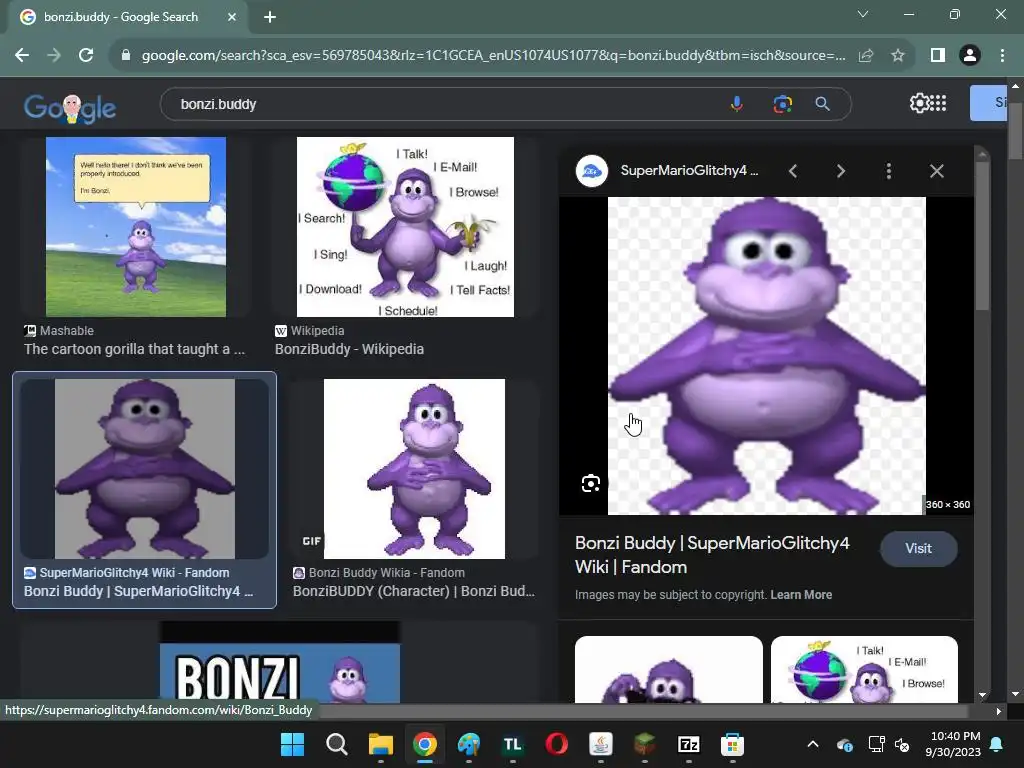
Task: Bookmark this page with the star
Action: (898, 56)
